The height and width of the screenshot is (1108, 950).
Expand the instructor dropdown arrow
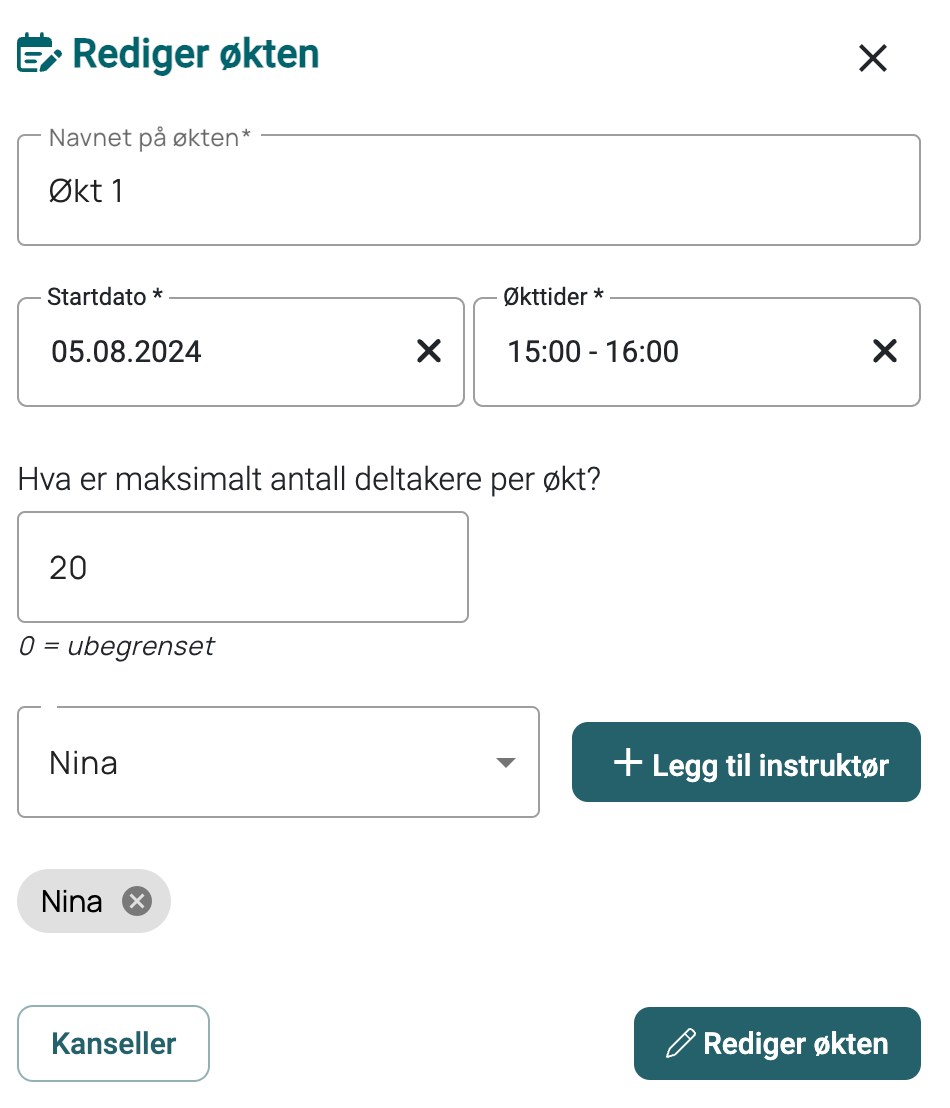(x=505, y=762)
